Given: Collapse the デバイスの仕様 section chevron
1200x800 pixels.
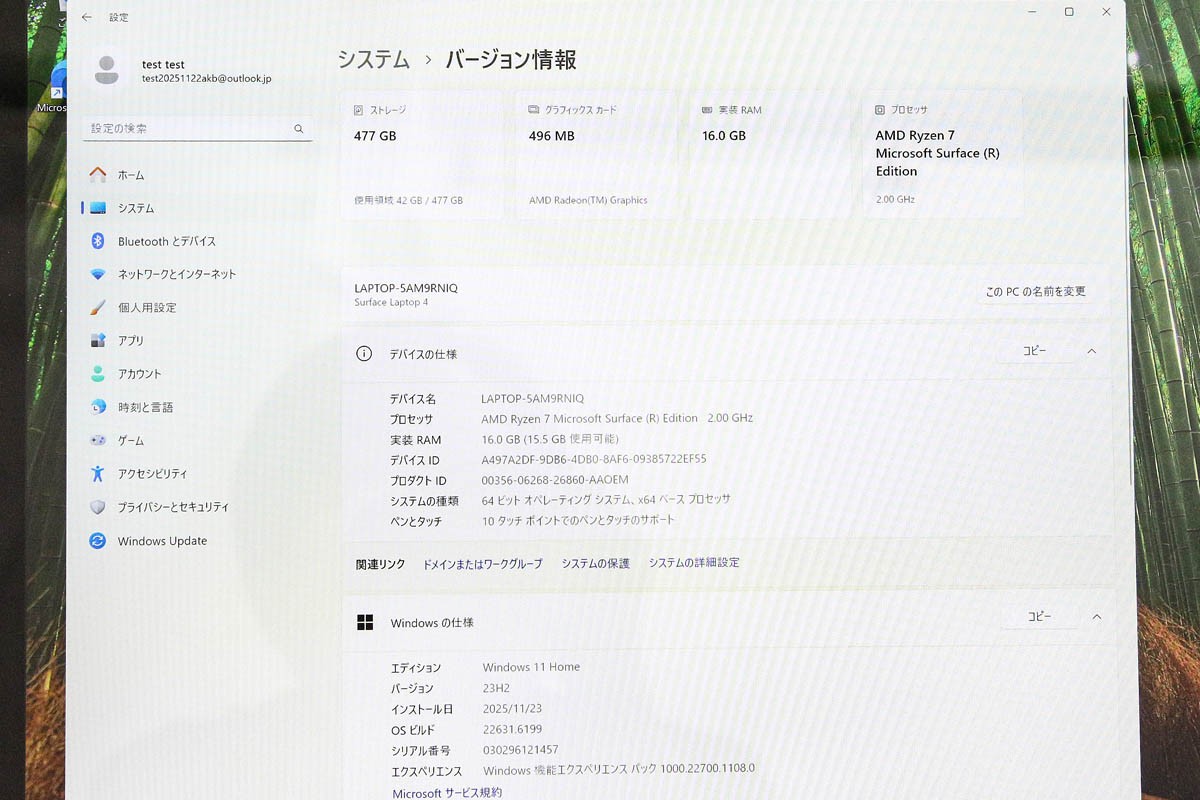Looking at the screenshot, I should (x=1091, y=351).
